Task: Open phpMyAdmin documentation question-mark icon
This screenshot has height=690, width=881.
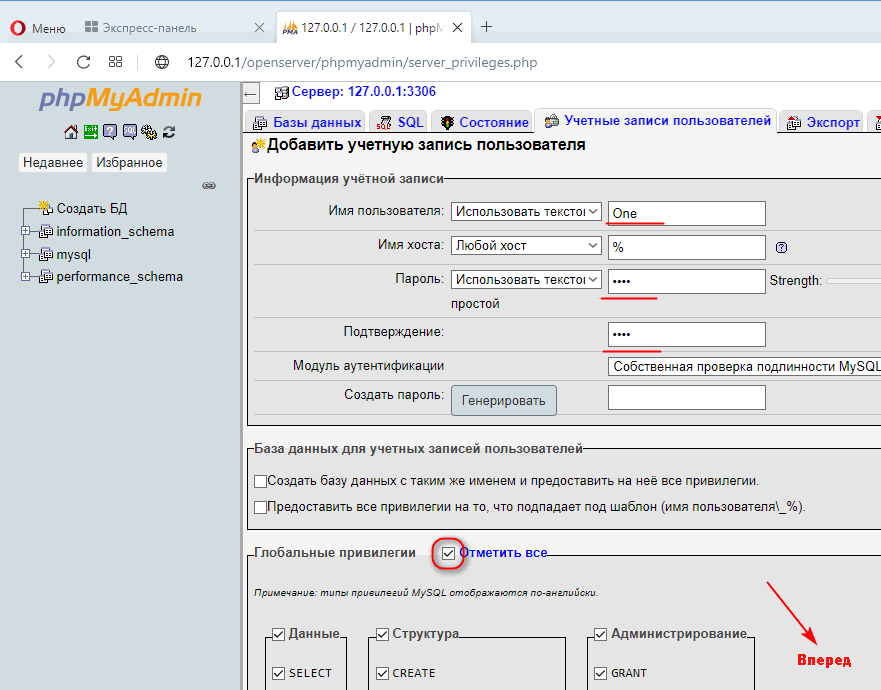Action: pyautogui.click(x=110, y=132)
